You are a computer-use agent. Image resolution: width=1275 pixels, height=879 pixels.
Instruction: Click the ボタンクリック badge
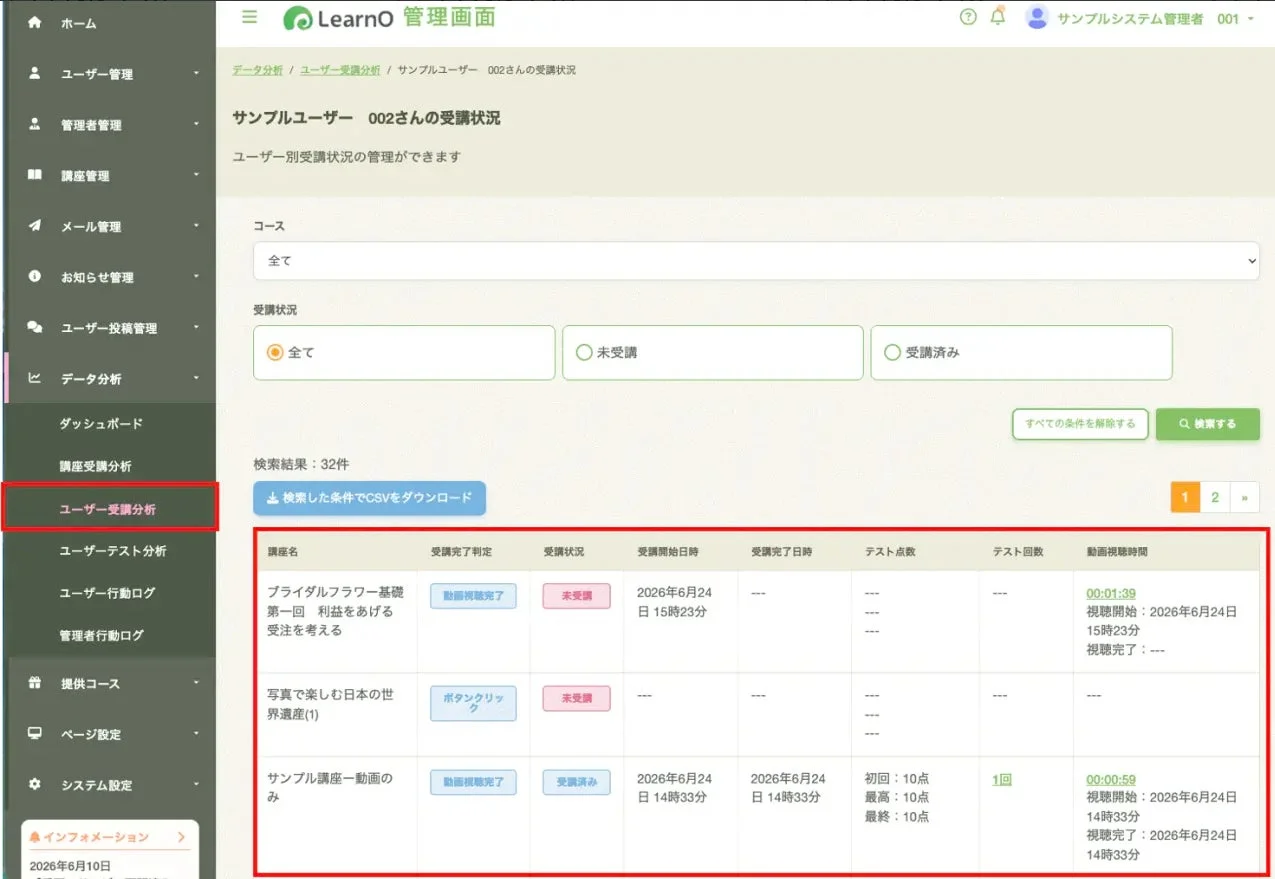pyautogui.click(x=473, y=703)
